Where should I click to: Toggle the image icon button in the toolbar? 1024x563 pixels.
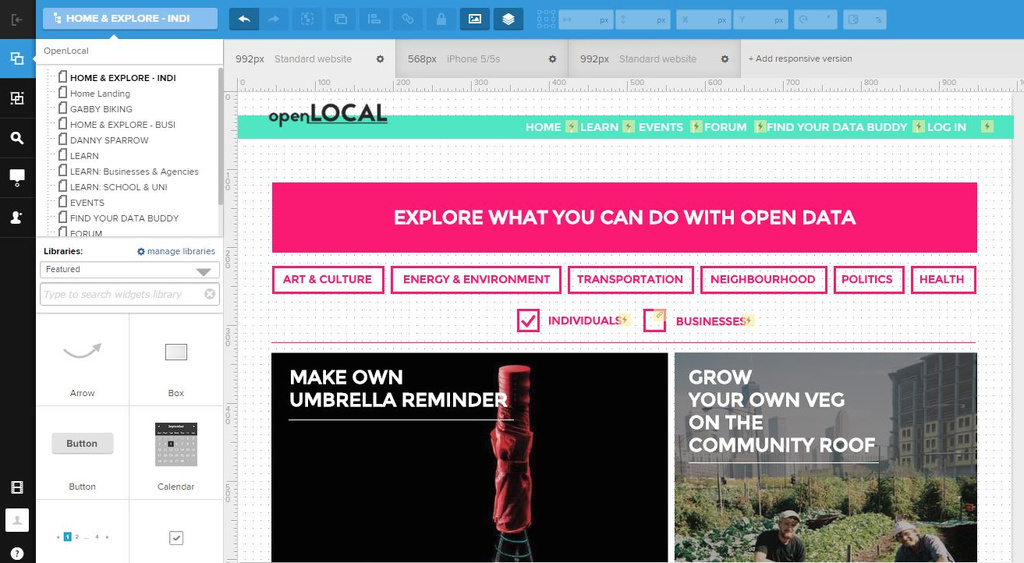[475, 19]
